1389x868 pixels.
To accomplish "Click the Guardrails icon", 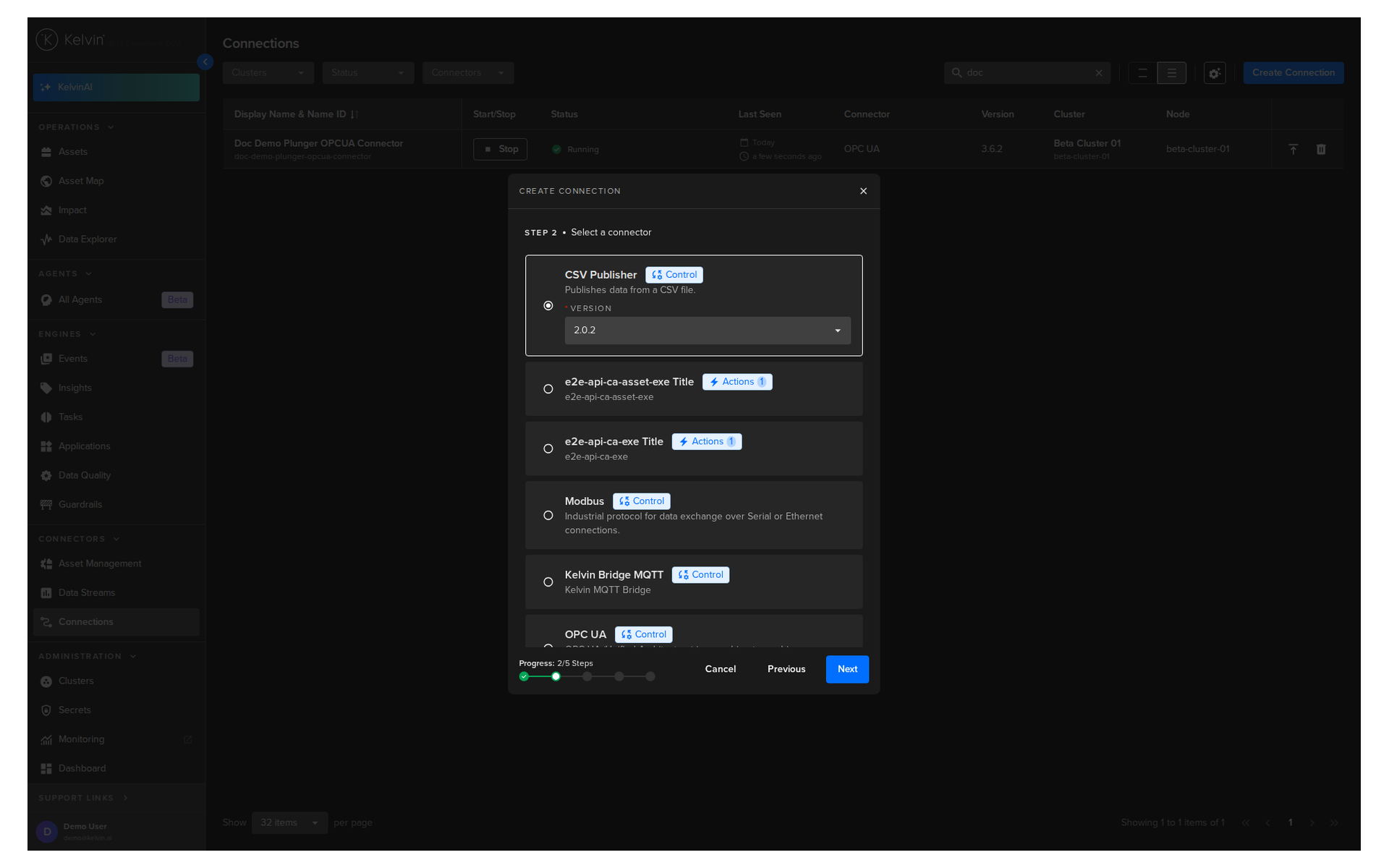I will tap(46, 504).
